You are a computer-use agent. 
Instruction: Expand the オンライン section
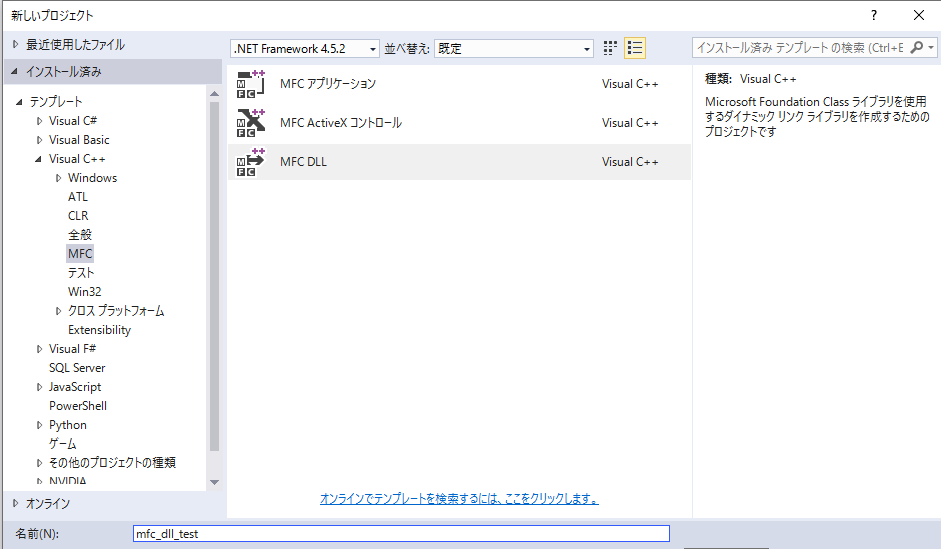(x=16, y=503)
